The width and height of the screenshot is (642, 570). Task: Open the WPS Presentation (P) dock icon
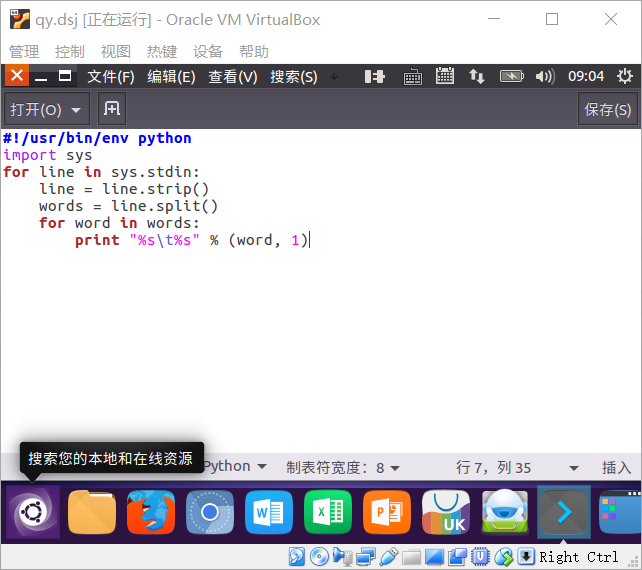[387, 512]
